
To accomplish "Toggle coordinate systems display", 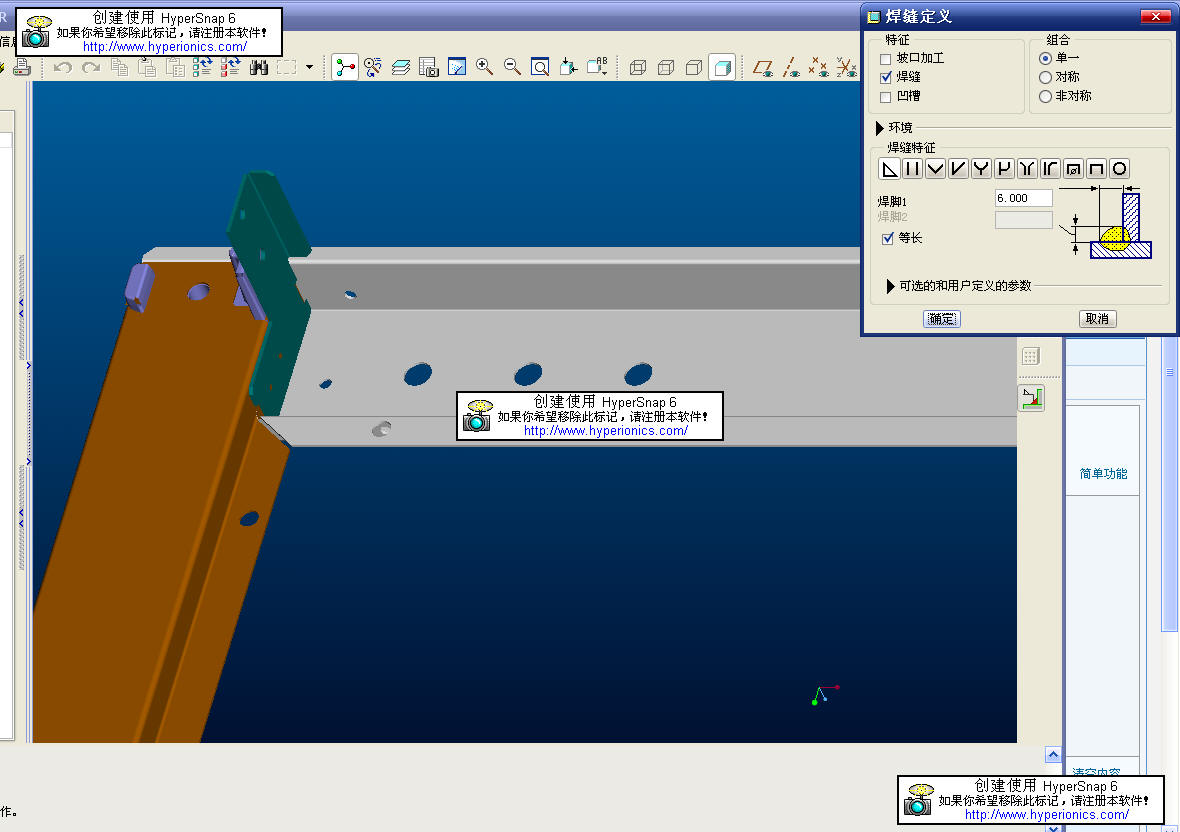I will (x=847, y=68).
